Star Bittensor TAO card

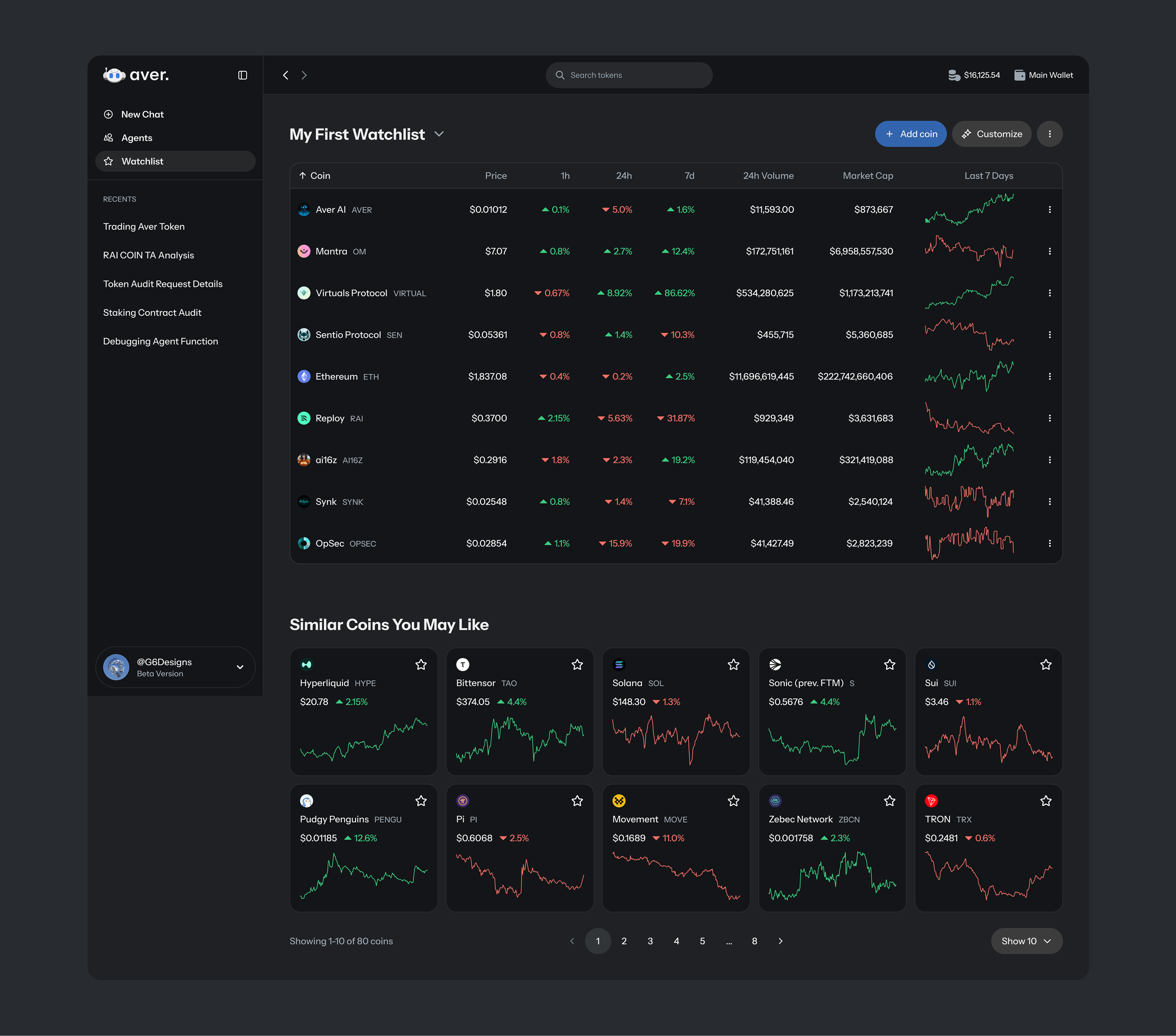(x=577, y=665)
